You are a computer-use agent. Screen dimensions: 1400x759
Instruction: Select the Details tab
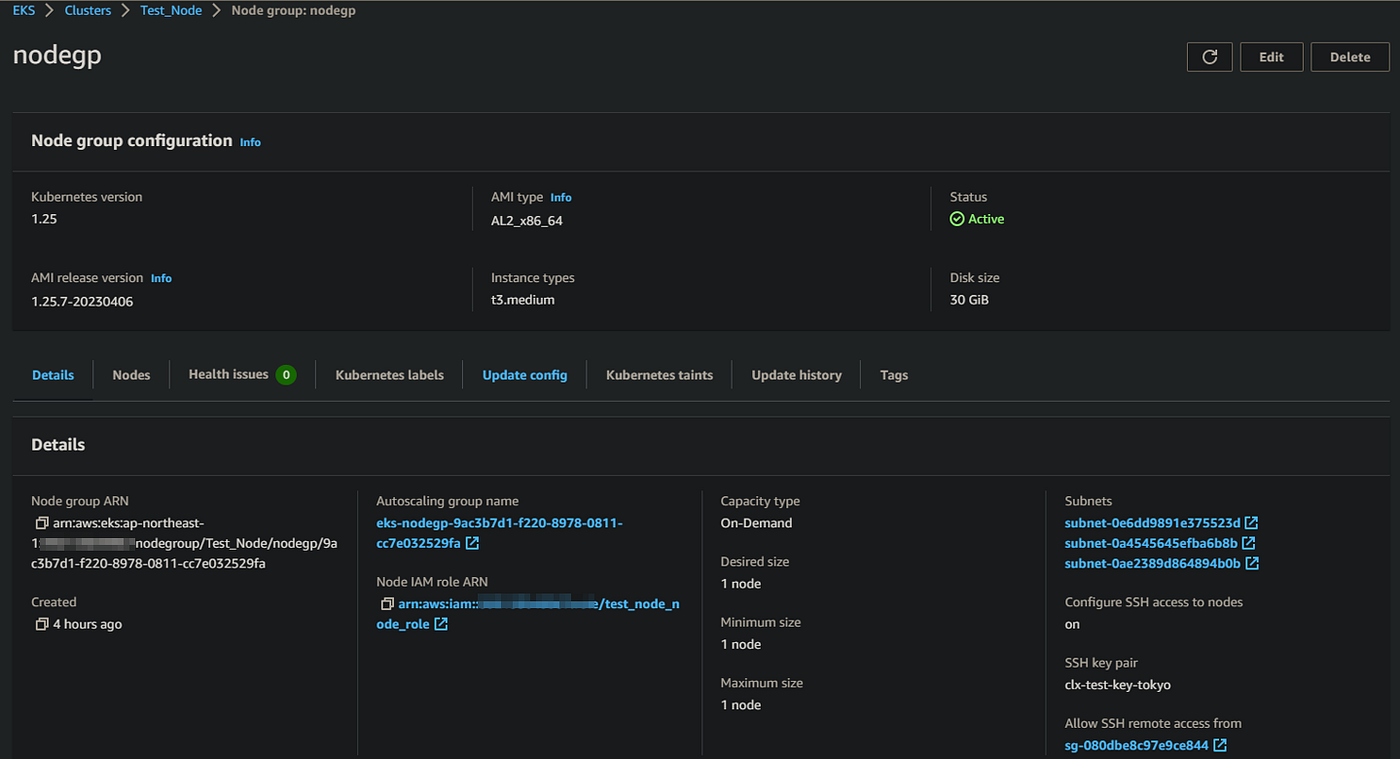53,375
